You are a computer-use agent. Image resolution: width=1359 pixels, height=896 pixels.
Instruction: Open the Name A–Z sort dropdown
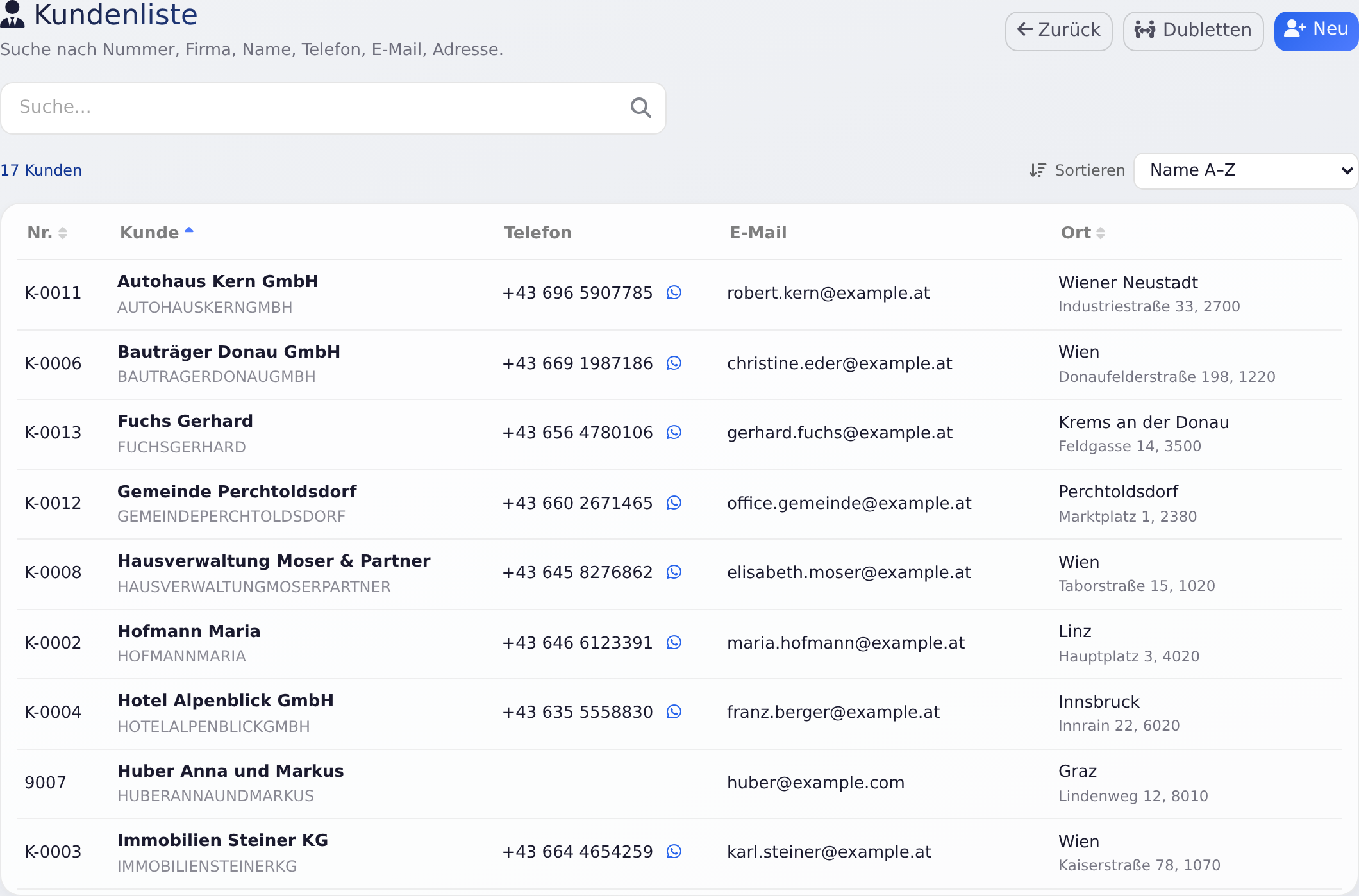(x=1246, y=170)
